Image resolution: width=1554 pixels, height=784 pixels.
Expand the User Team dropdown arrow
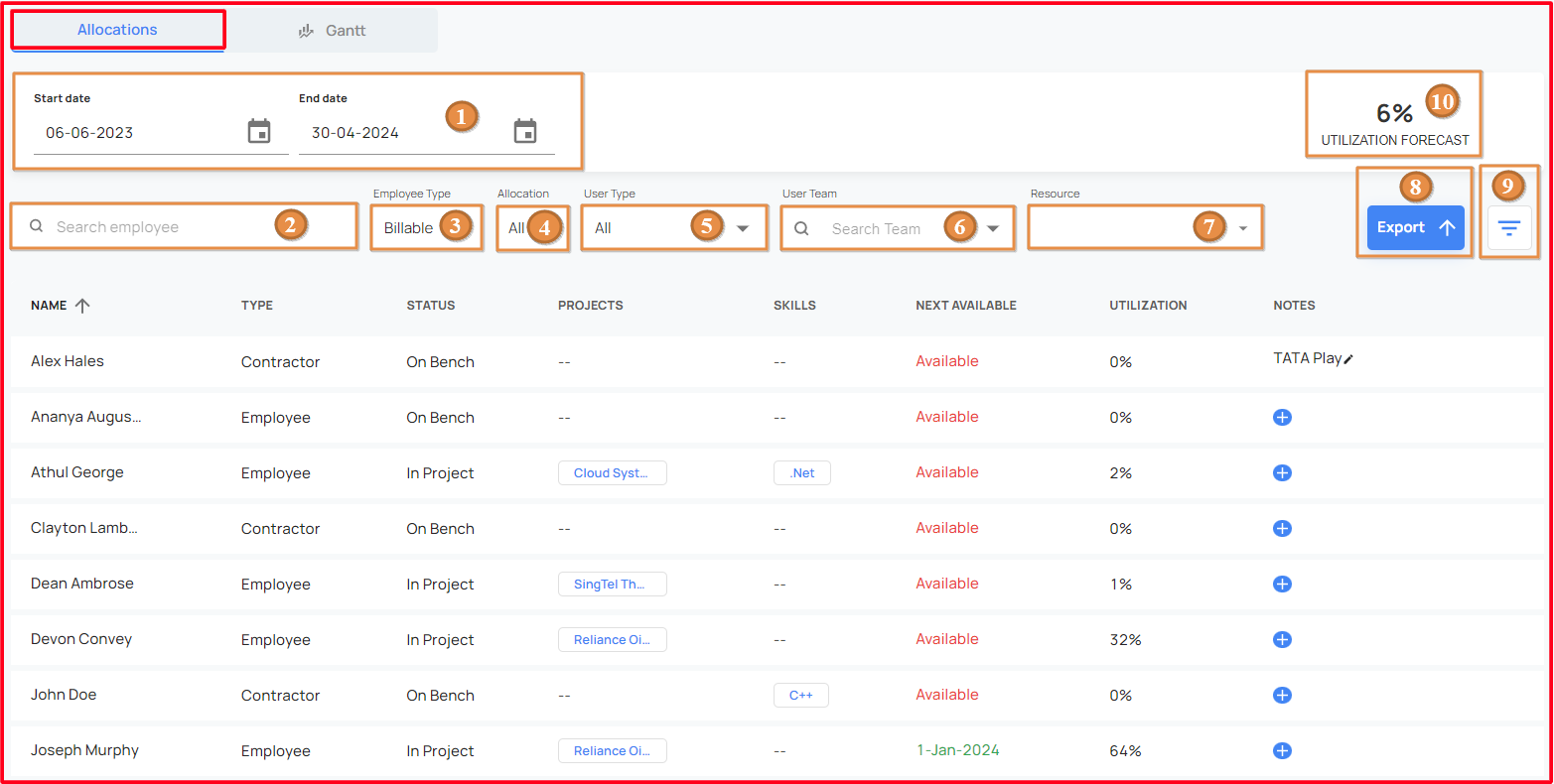tap(993, 228)
